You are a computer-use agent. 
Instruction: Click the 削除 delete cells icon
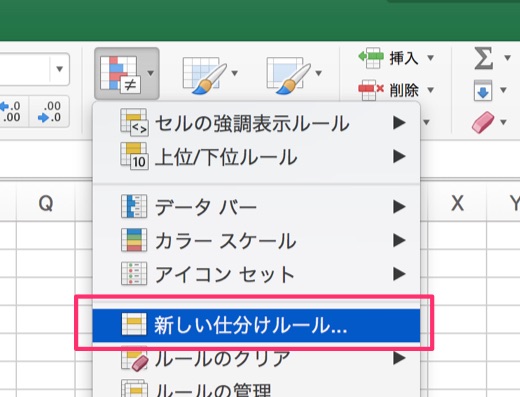click(371, 90)
